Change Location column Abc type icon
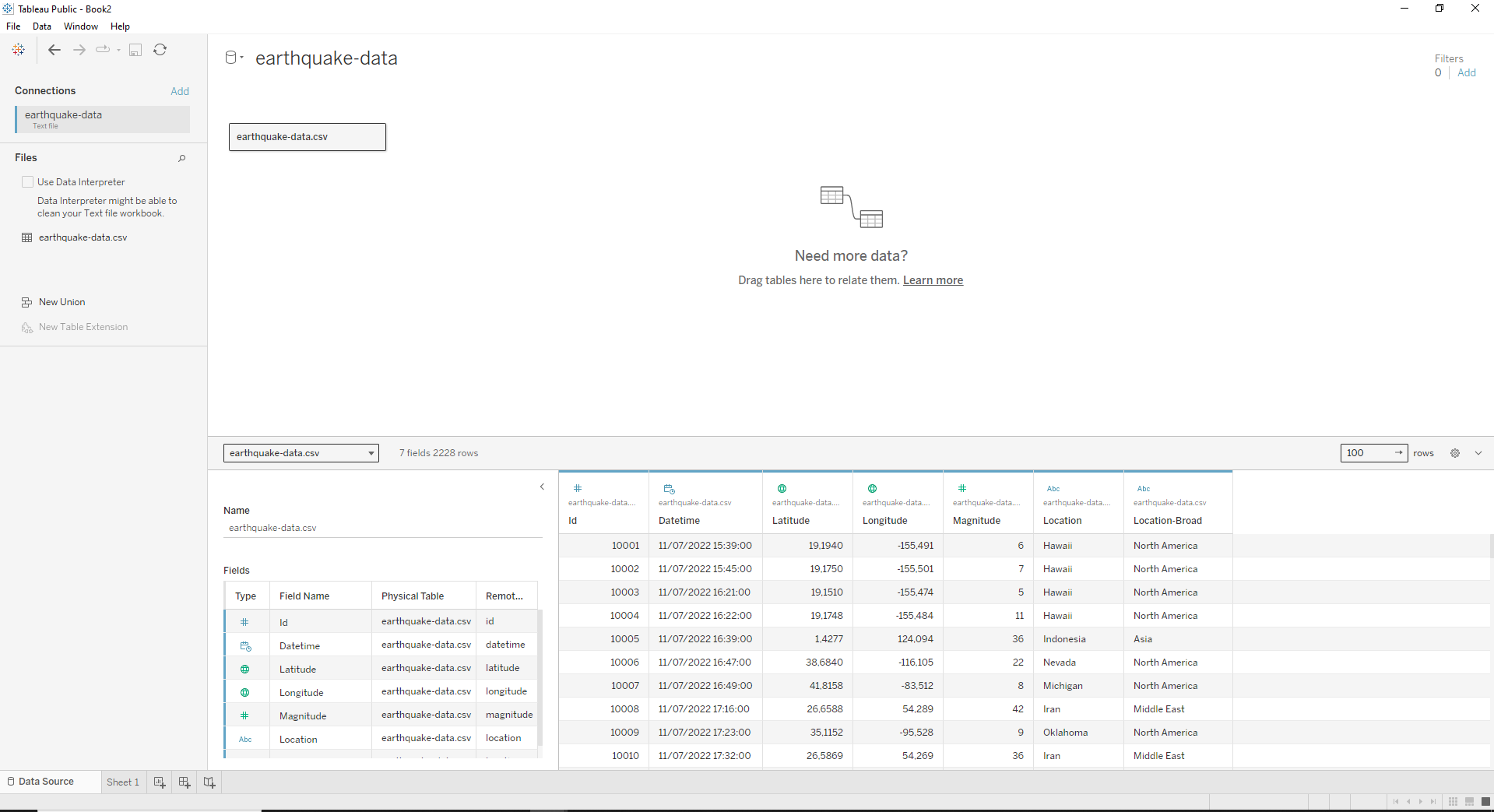 [x=1053, y=489]
